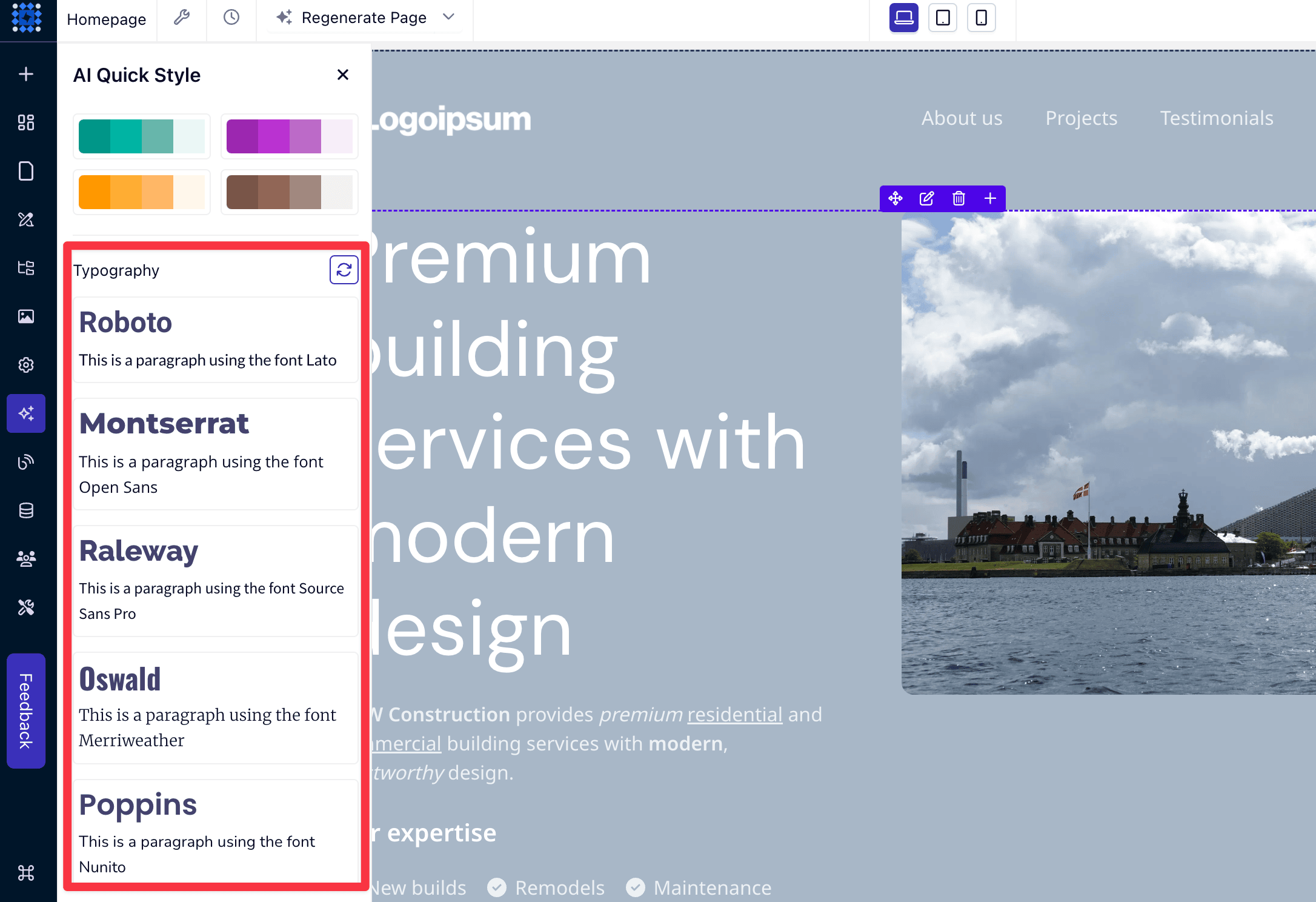Click the move/drag element handle icon
This screenshot has height=902, width=1316.
(894, 197)
